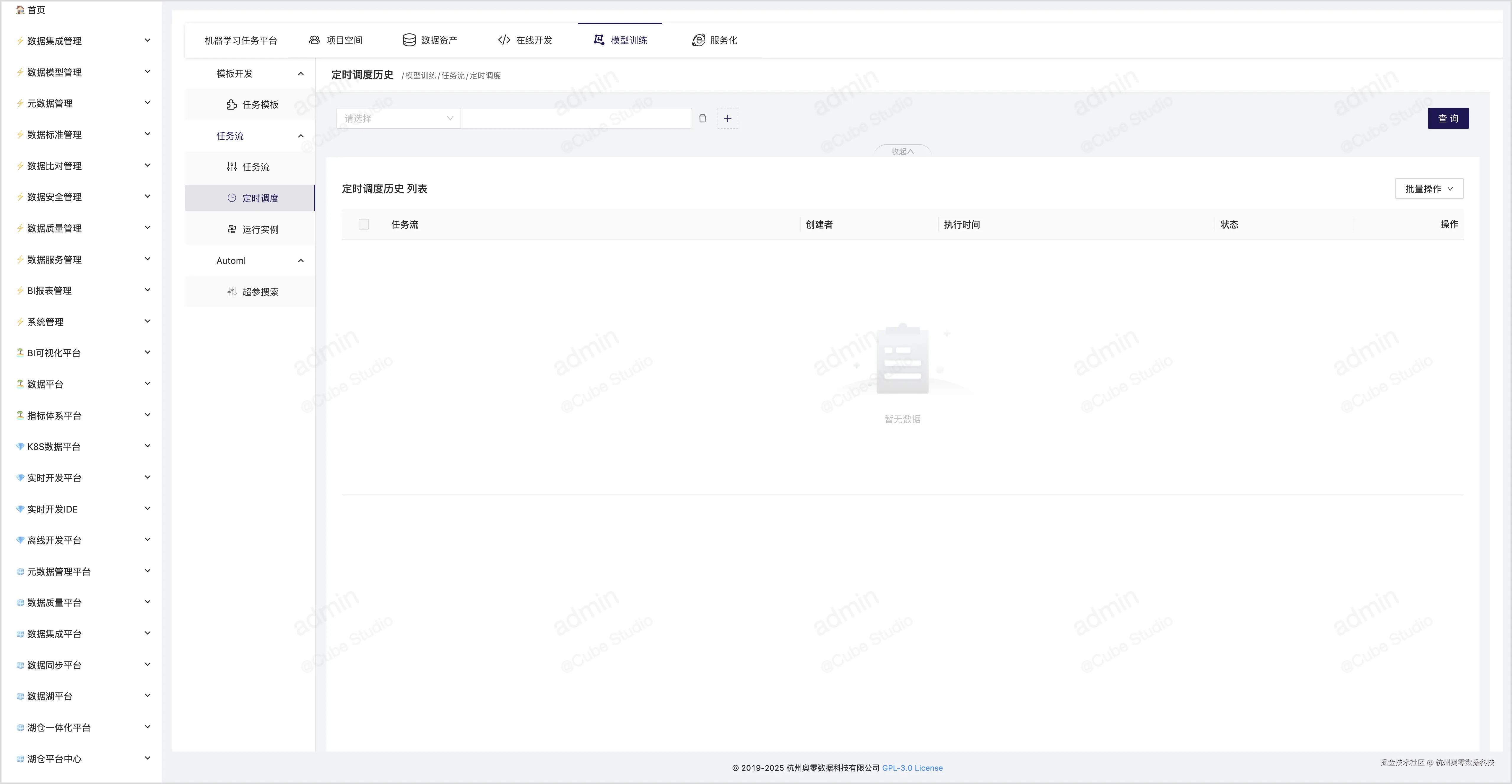Click the 收起 collapse toggle

tap(902, 152)
